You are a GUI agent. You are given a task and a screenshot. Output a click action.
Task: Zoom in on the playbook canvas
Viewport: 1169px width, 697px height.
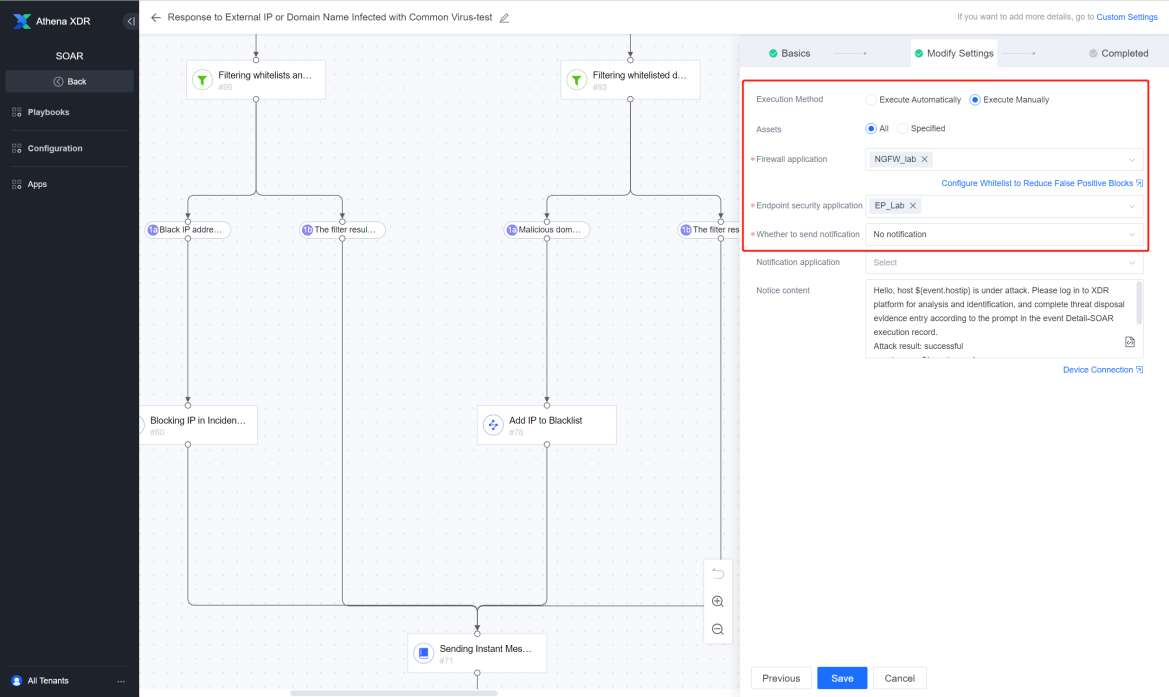click(x=718, y=602)
